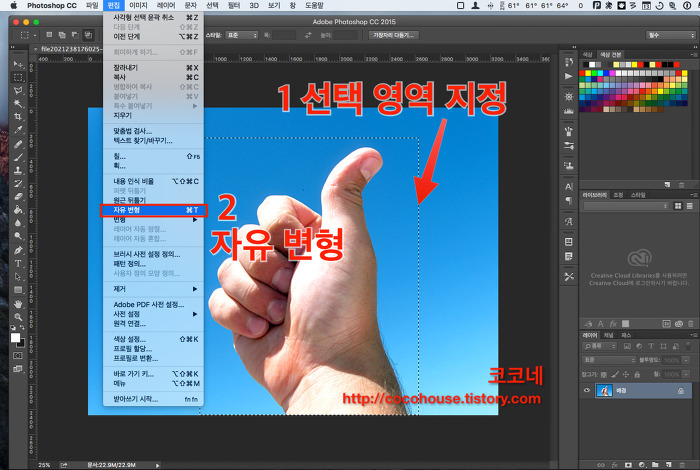Select the Horizontal Type tool
The image size is (700, 470).
click(x=18, y=263)
